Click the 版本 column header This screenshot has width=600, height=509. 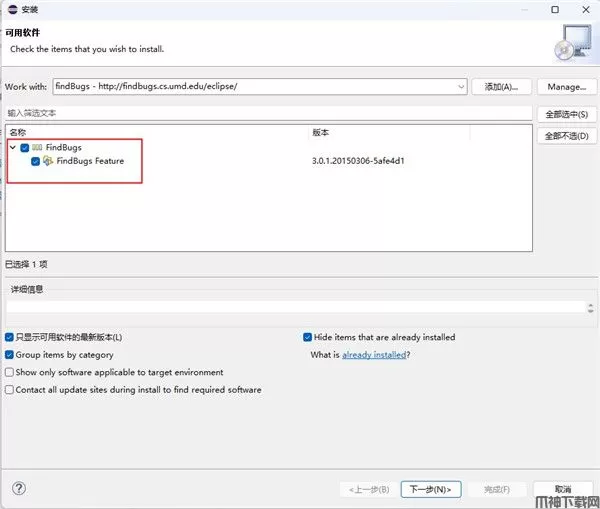coord(389,132)
